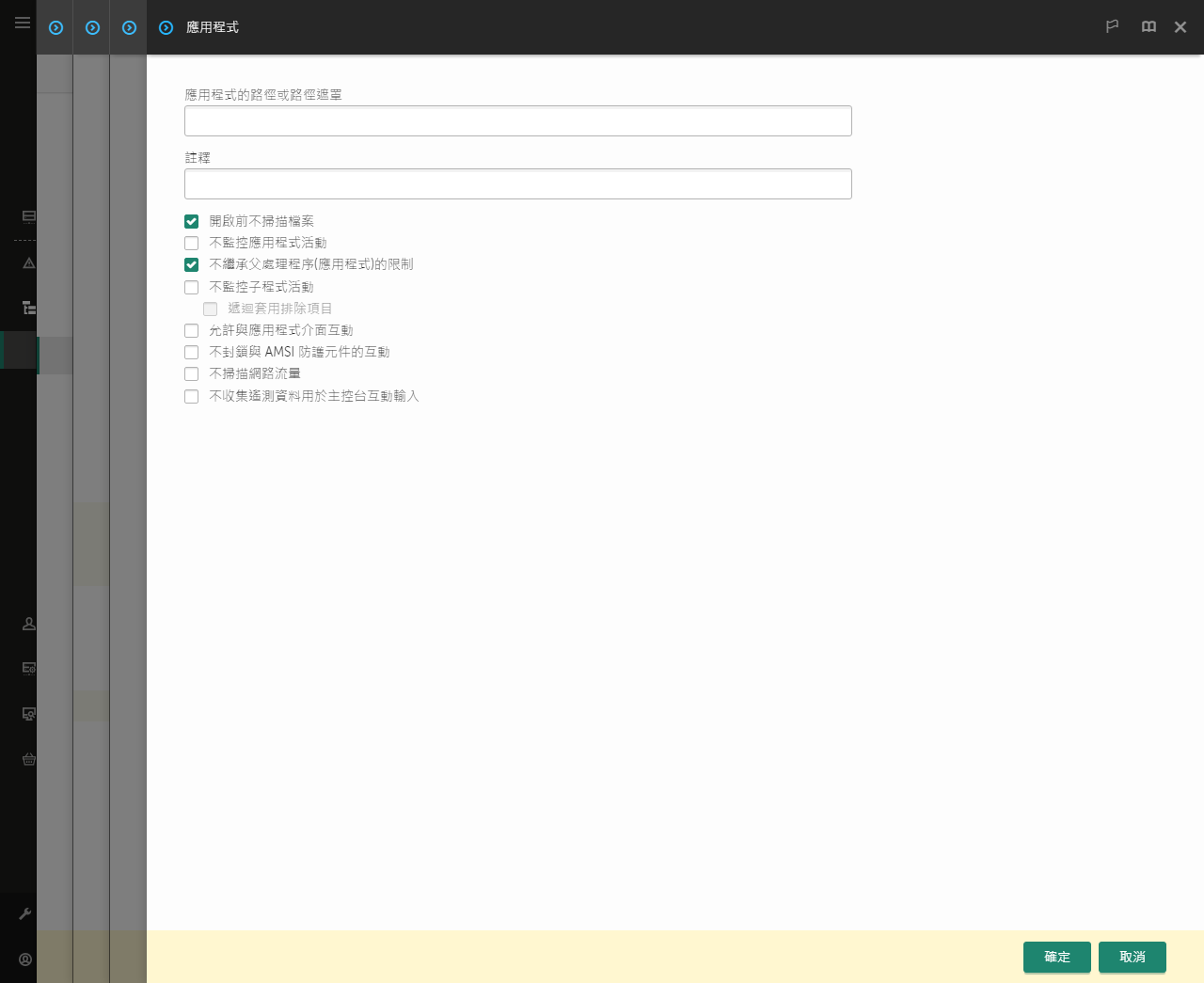This screenshot has height=983, width=1204.
Task: Click the arrow icon beside the 應用程式 title
Action: click(166, 28)
